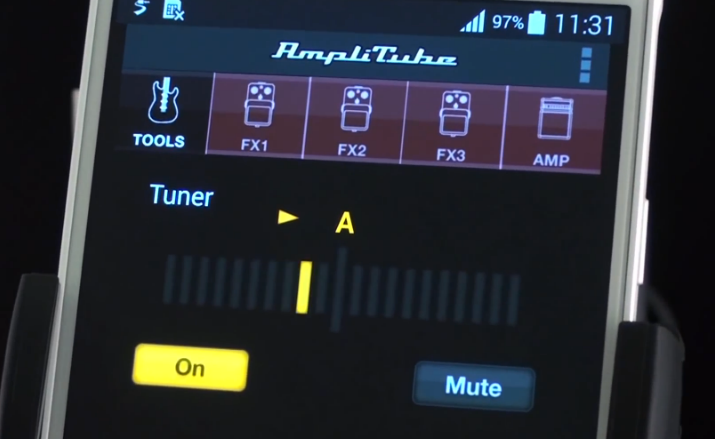Toggle the Mute button
The image size is (715, 439).
tap(474, 386)
